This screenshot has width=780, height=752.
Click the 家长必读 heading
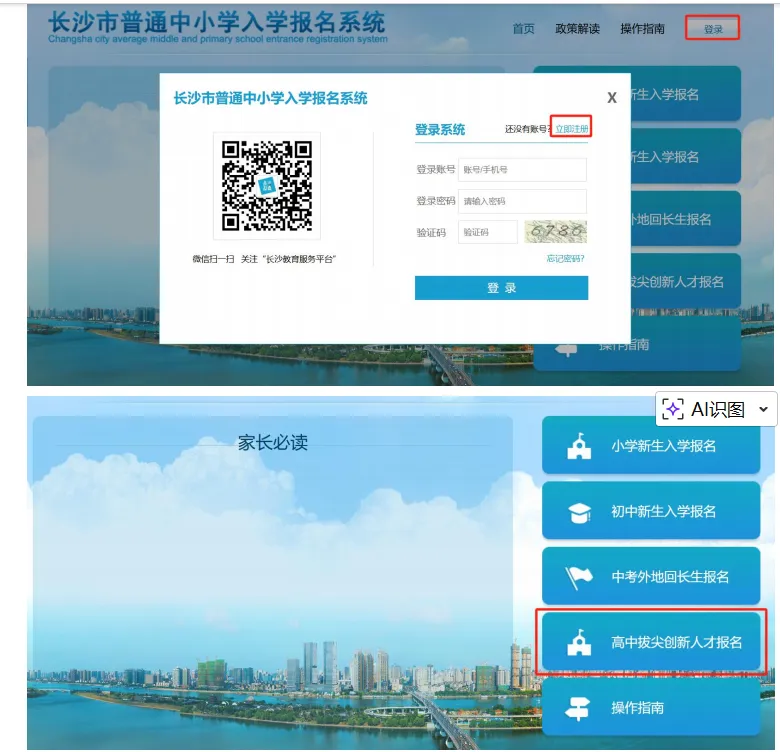pos(273,442)
